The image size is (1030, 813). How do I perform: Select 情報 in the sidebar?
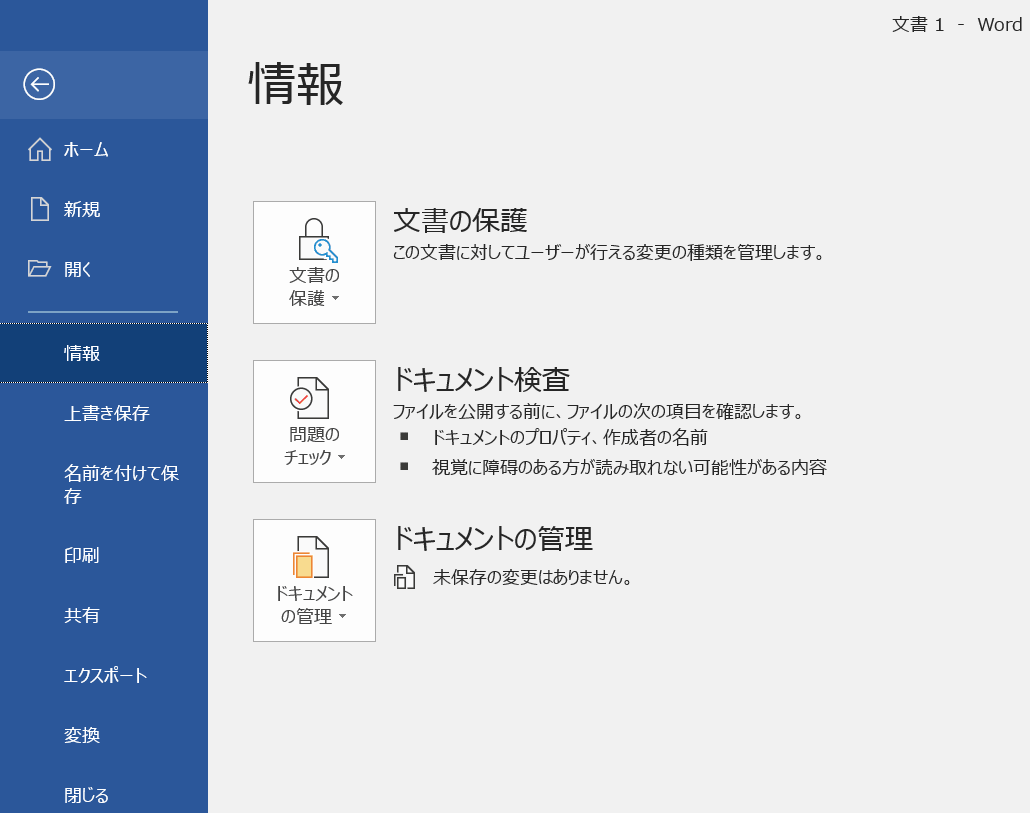pyautogui.click(x=82, y=353)
